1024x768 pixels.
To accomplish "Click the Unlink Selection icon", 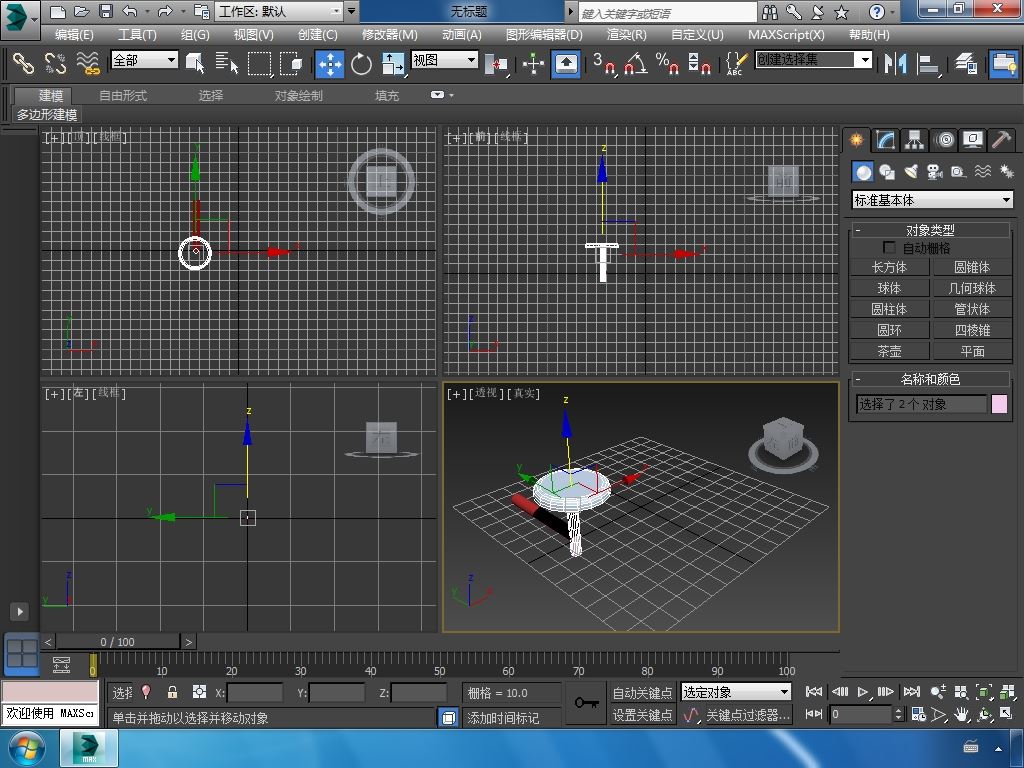I will pos(56,63).
